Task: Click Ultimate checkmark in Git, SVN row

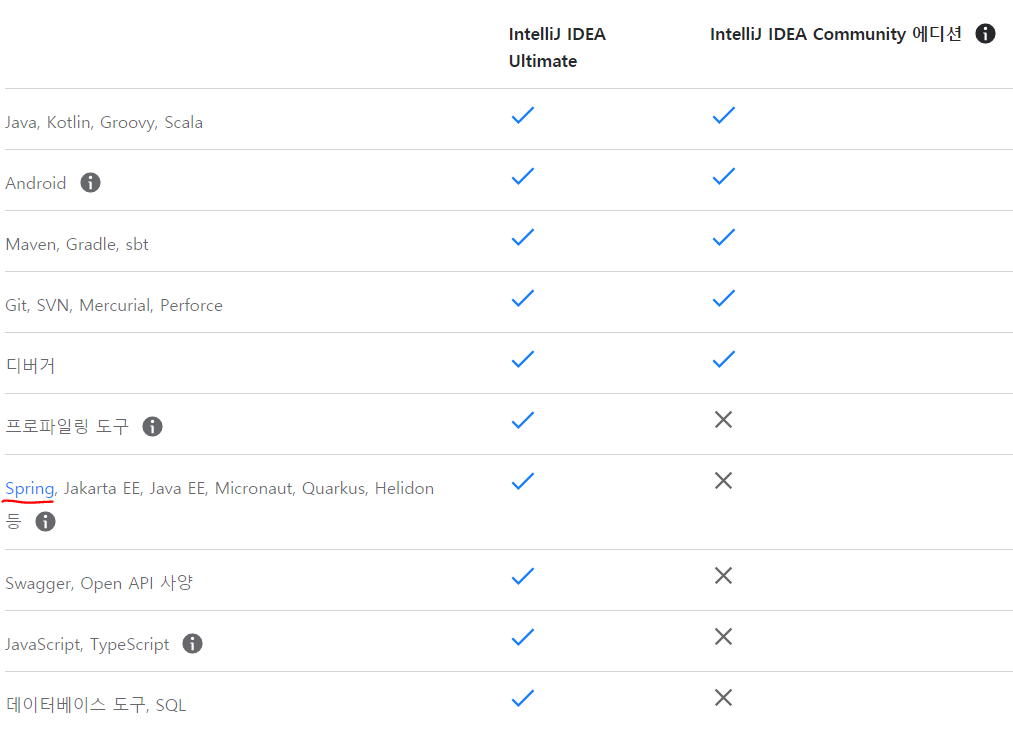Action: [x=522, y=298]
